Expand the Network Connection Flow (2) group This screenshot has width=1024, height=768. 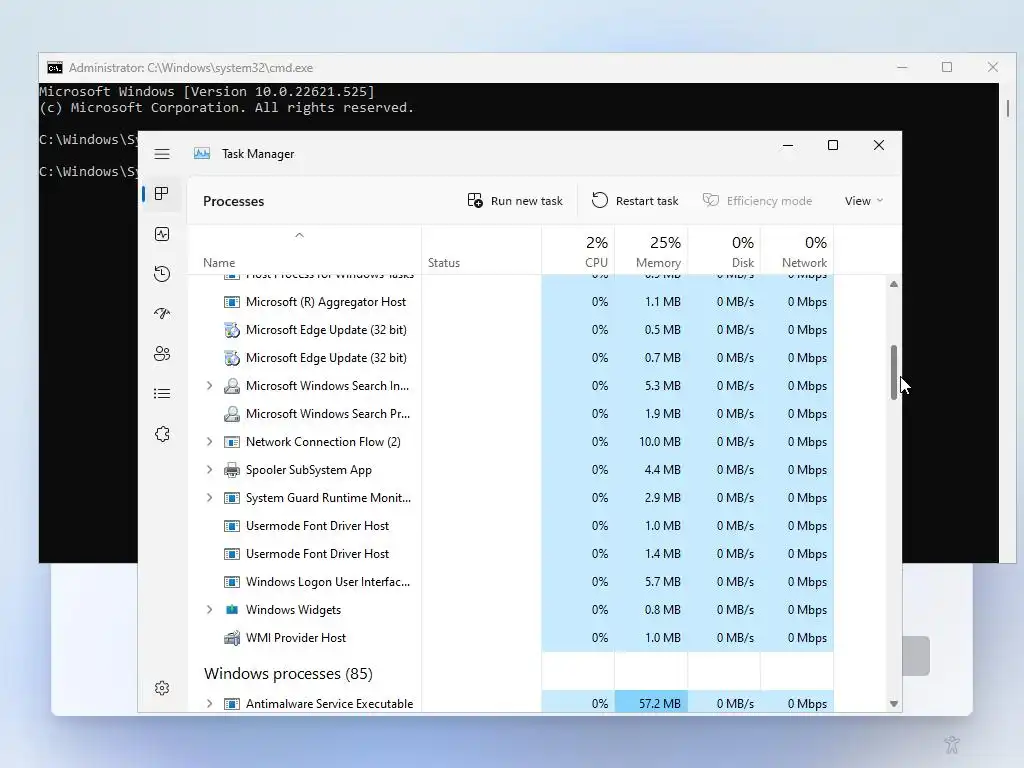click(x=209, y=441)
